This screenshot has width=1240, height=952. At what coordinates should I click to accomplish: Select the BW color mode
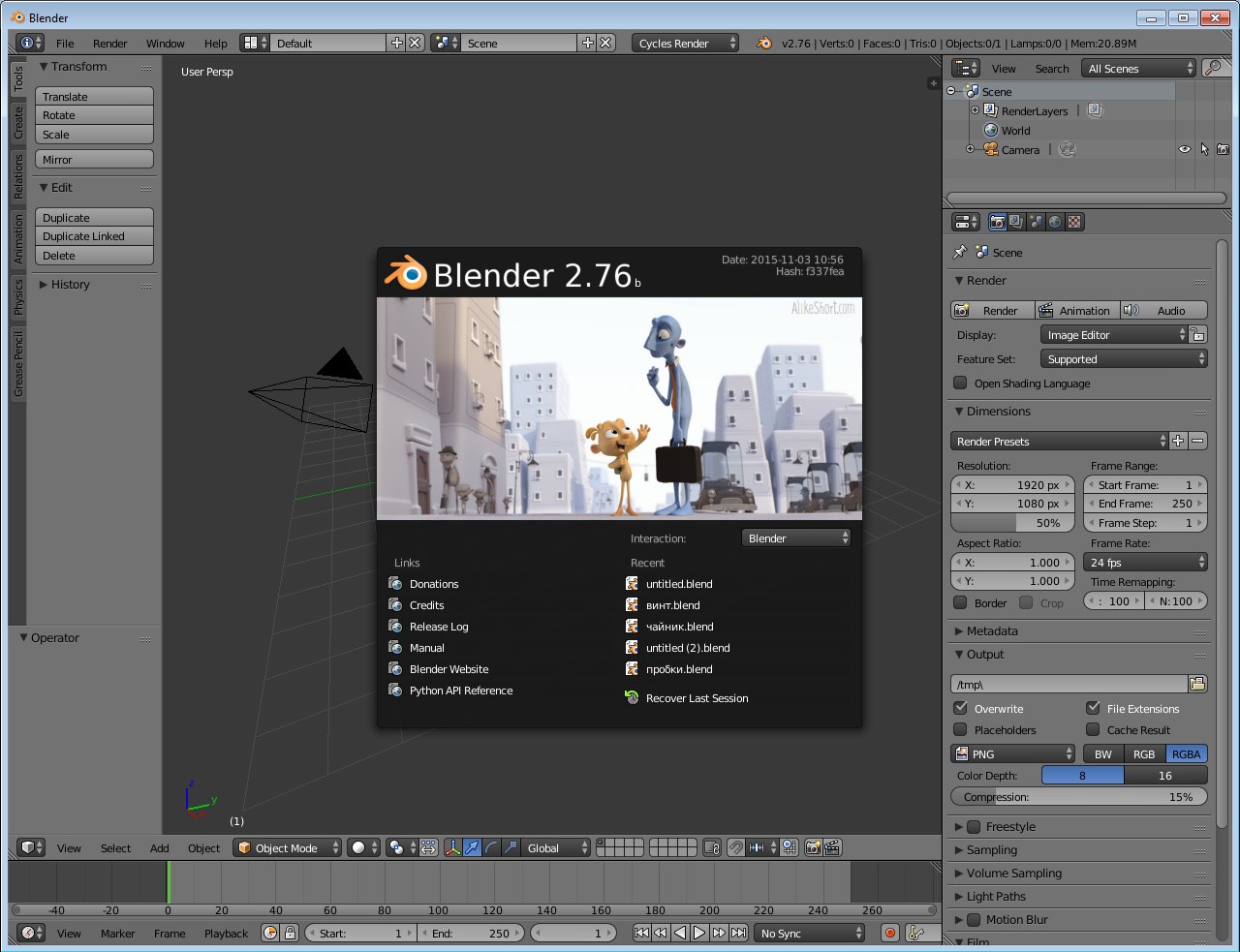point(1102,753)
